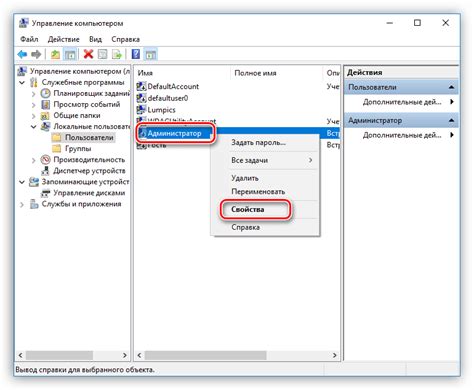Click right arrow of list scrollbar

(334, 355)
